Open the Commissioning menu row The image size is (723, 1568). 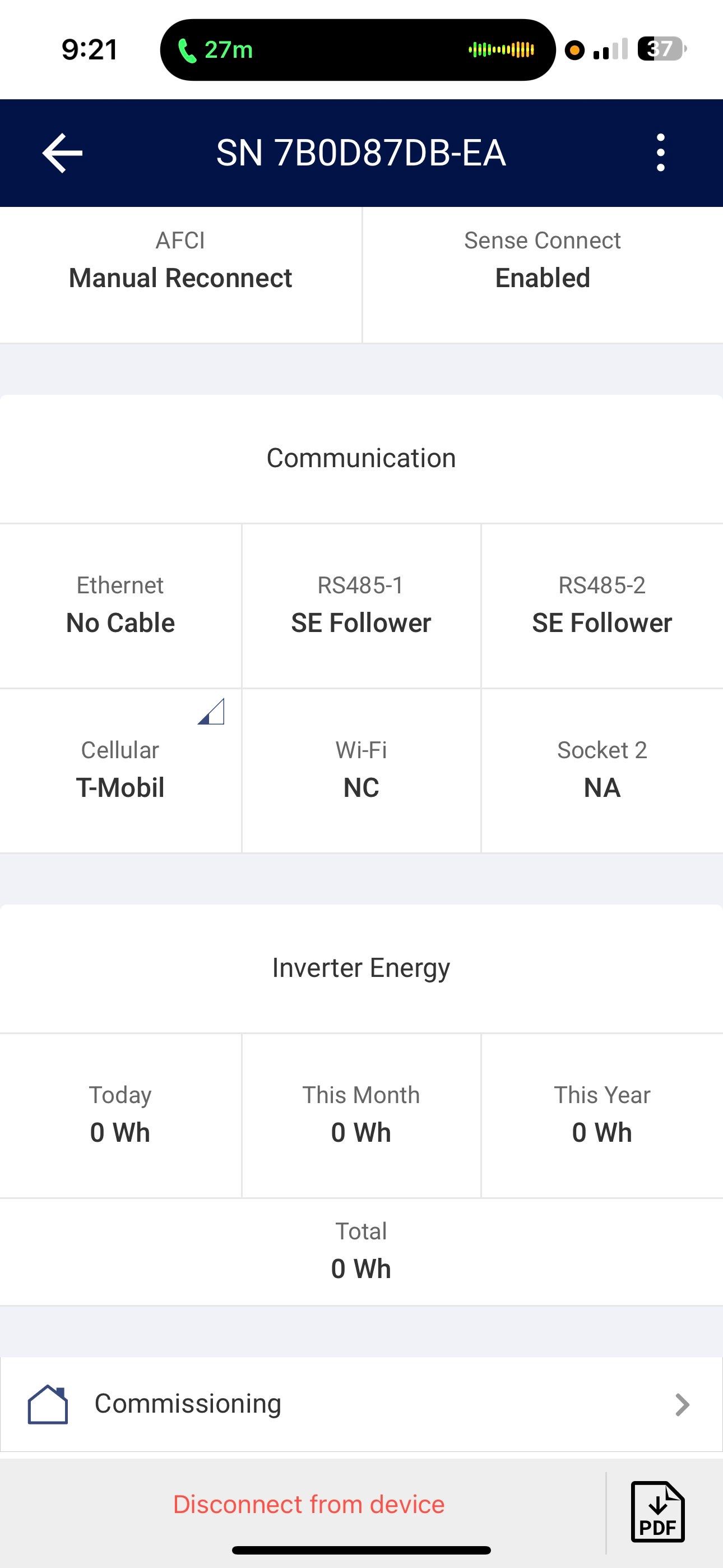pyautogui.click(x=361, y=1404)
